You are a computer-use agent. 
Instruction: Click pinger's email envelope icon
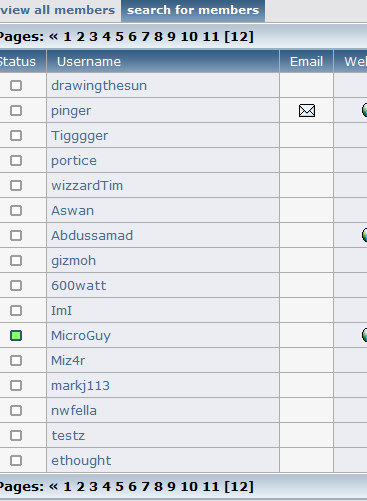pyautogui.click(x=307, y=111)
